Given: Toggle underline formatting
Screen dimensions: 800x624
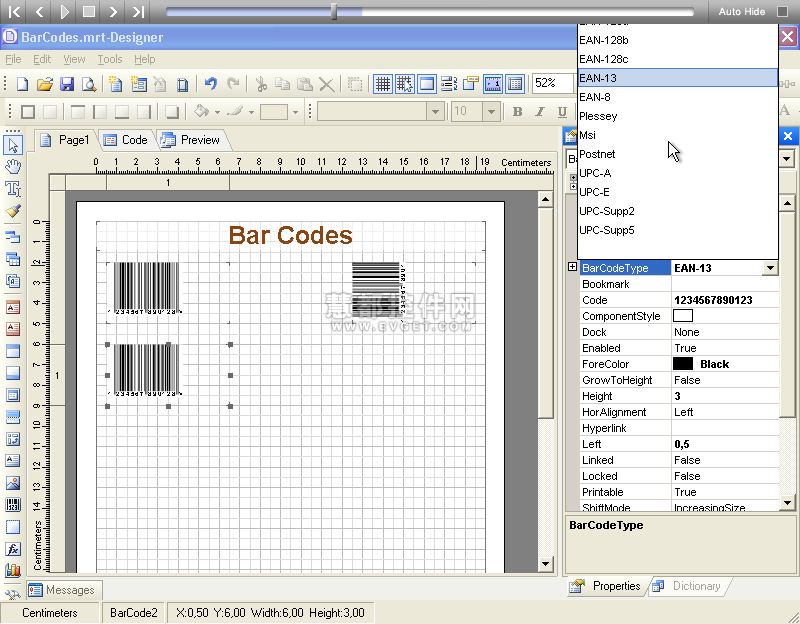Looking at the screenshot, I should [562, 111].
